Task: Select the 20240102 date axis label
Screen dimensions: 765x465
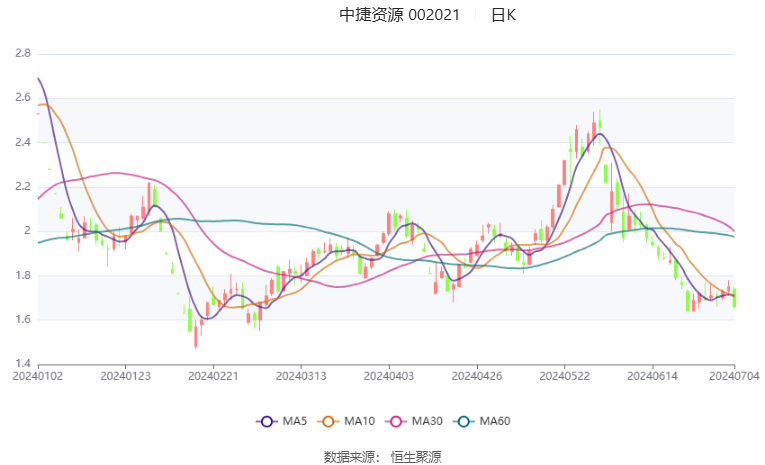Action: (x=38, y=376)
